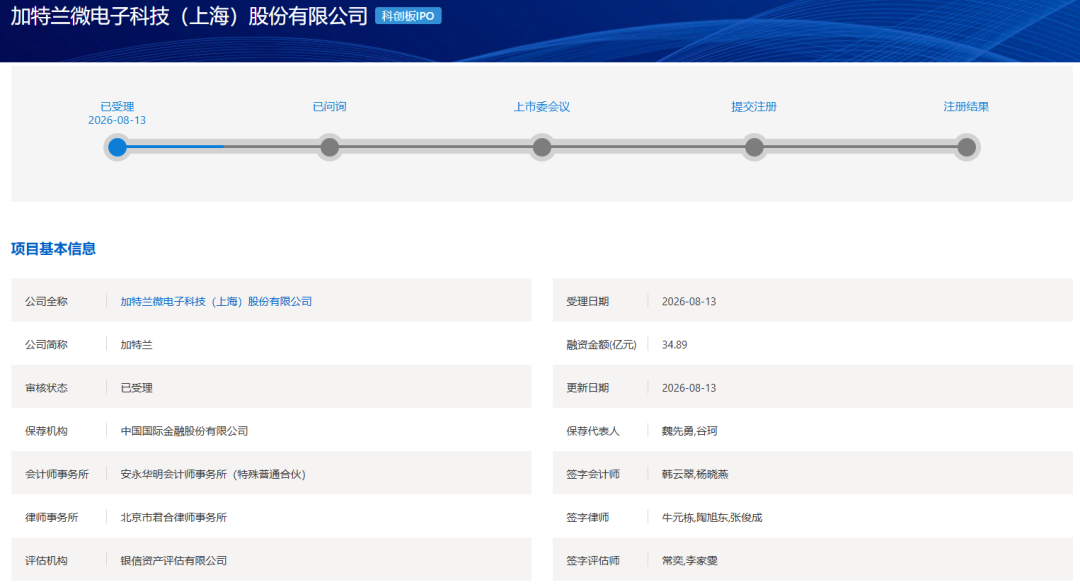This screenshot has height=585, width=1080.
Task: Open company link 加特兰微电子科技（上海）股份有限公司
Action: [x=216, y=301]
